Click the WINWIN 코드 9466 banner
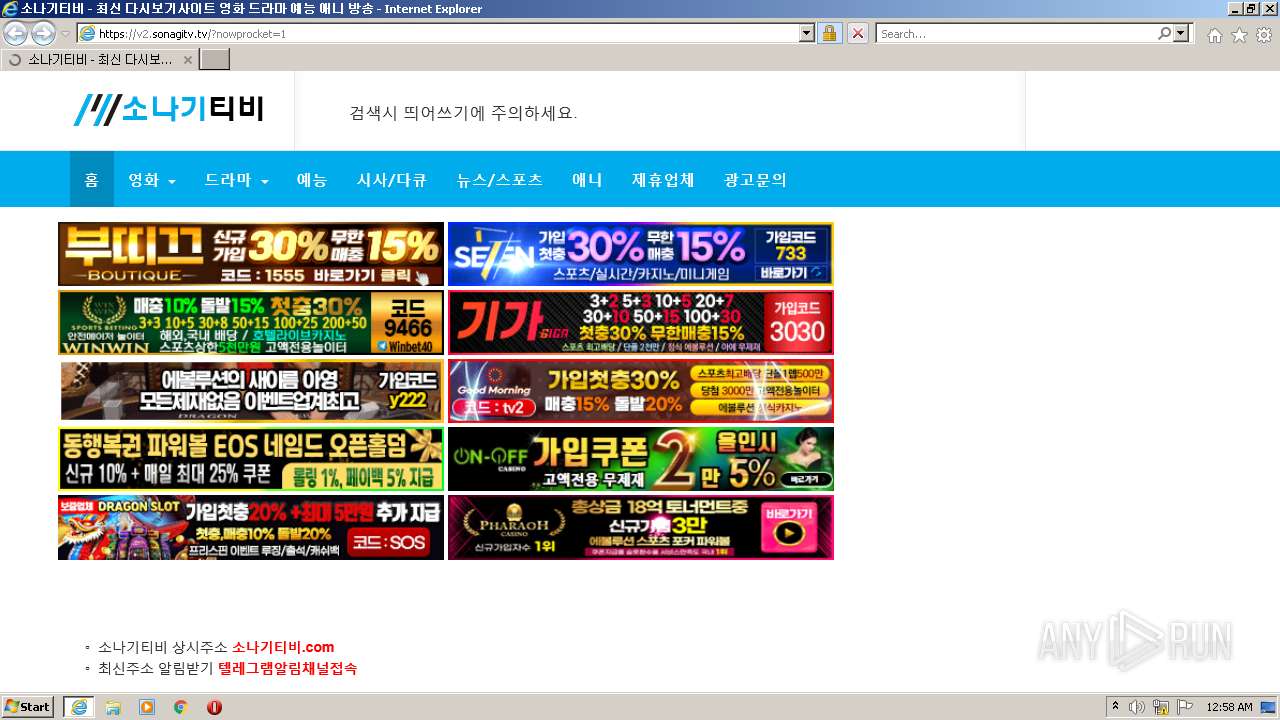Viewport: 1280px width, 720px height. click(x=251, y=323)
